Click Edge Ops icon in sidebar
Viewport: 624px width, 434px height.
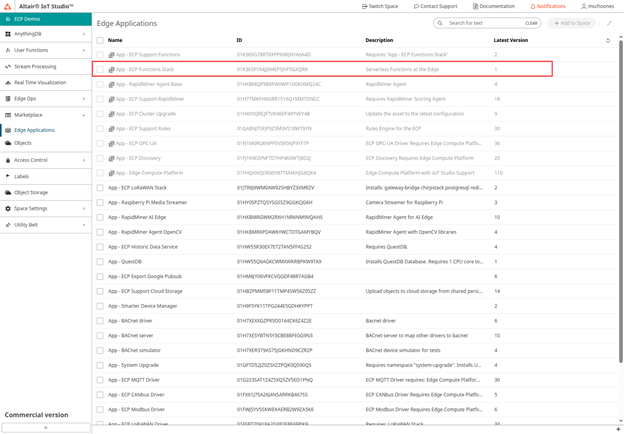8,99
